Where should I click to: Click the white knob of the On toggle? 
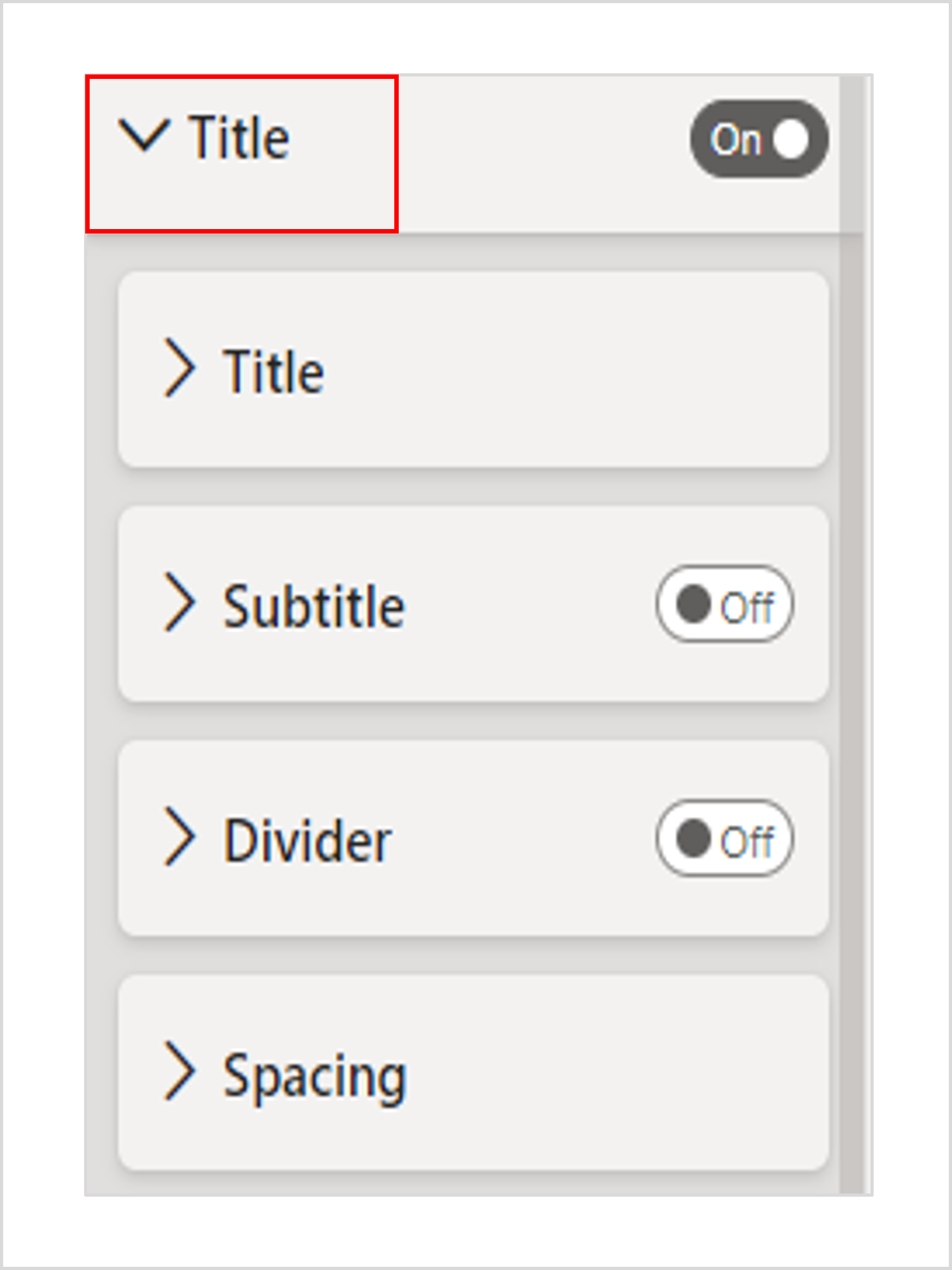(791, 139)
